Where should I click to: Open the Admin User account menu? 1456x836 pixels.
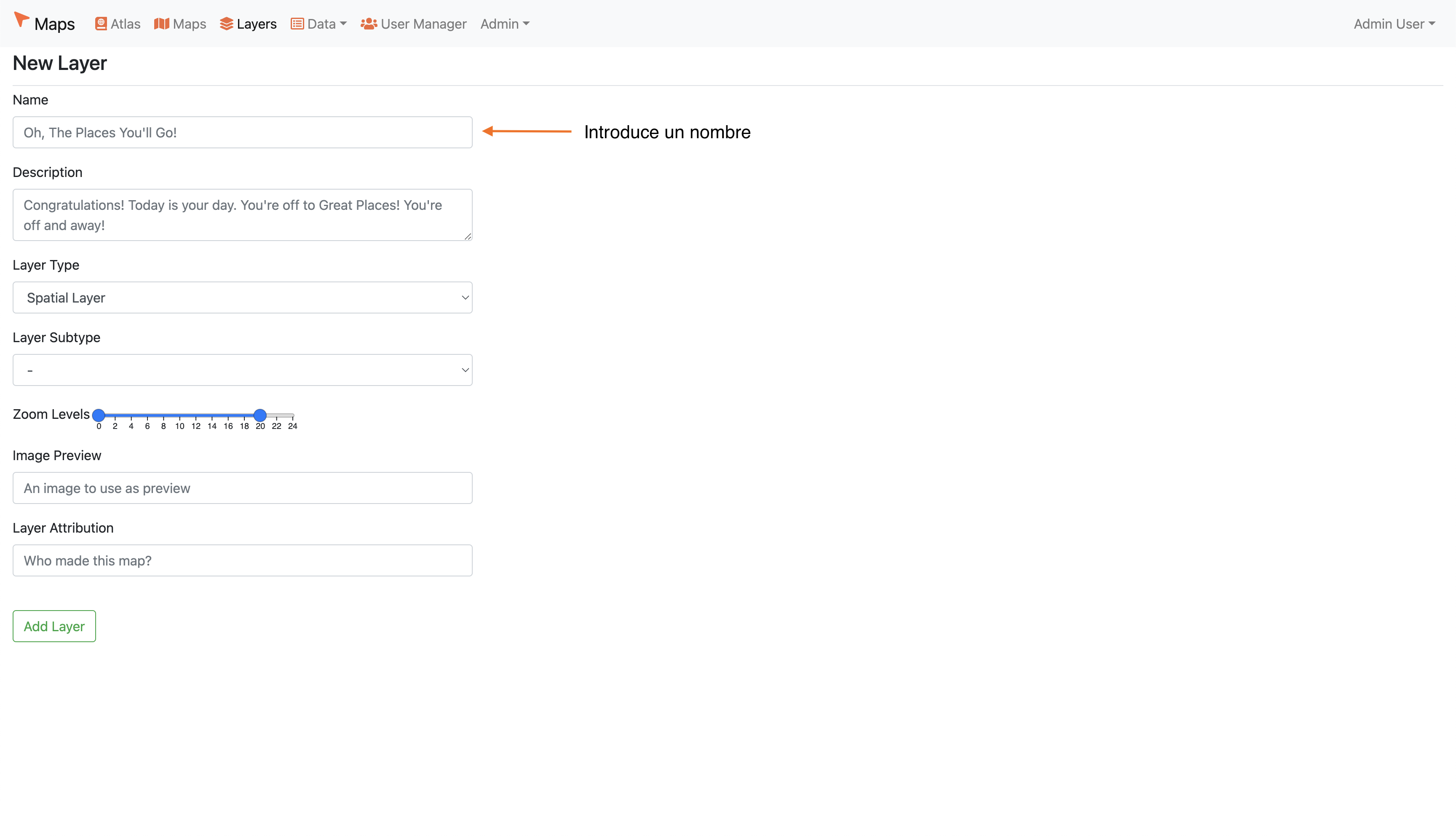[1394, 24]
